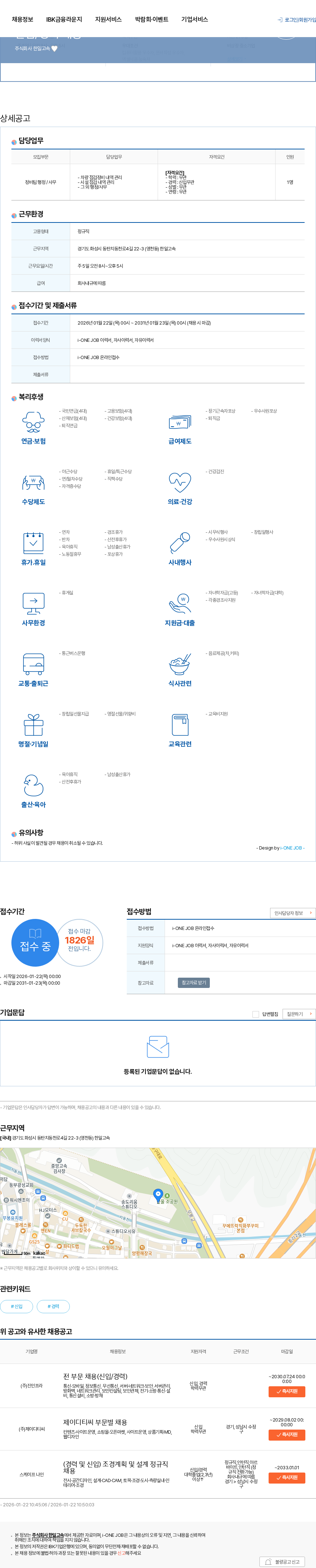Open the IBK금융라운지 menu
This screenshot has height=1568, width=316.
coord(64,19)
